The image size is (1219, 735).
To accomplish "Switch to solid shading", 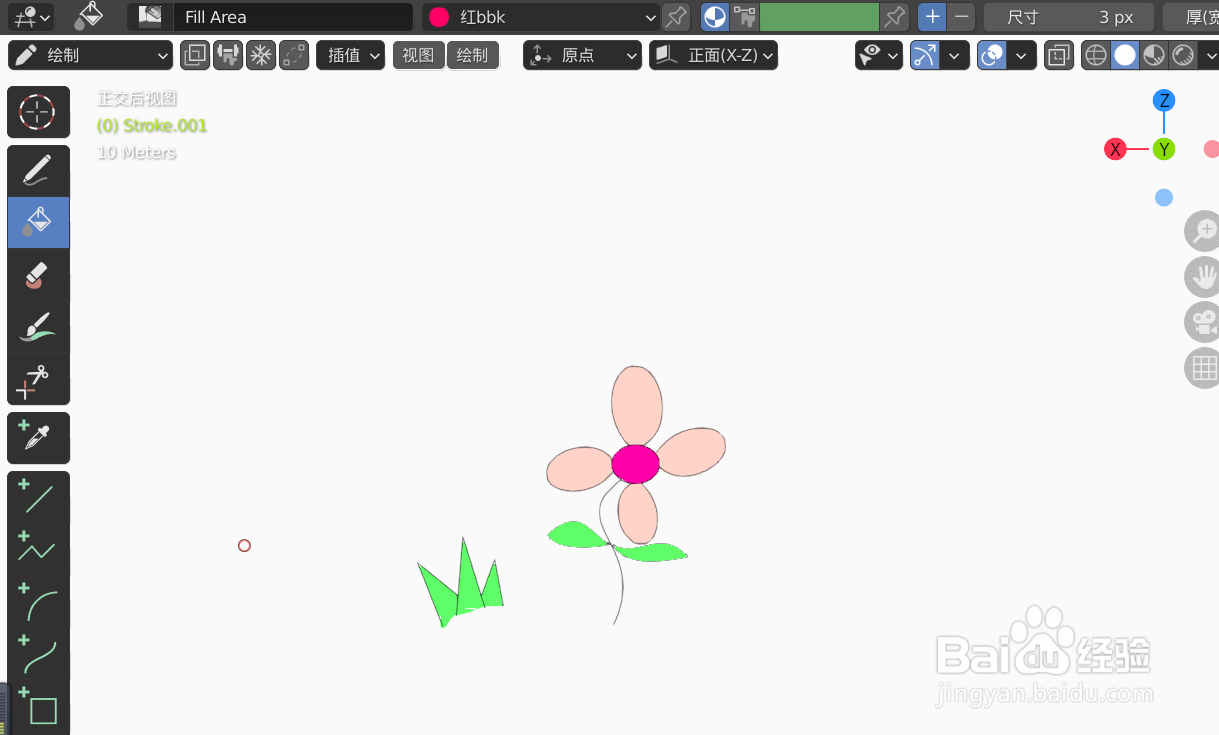I will (x=1125, y=55).
